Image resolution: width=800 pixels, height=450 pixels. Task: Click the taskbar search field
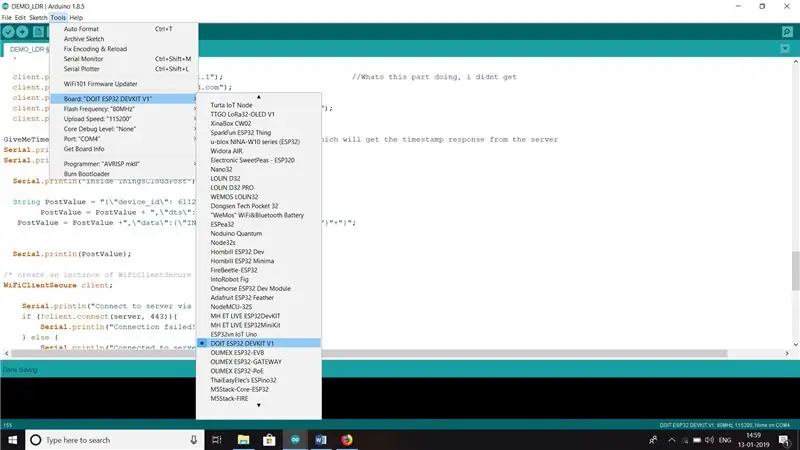[114, 440]
